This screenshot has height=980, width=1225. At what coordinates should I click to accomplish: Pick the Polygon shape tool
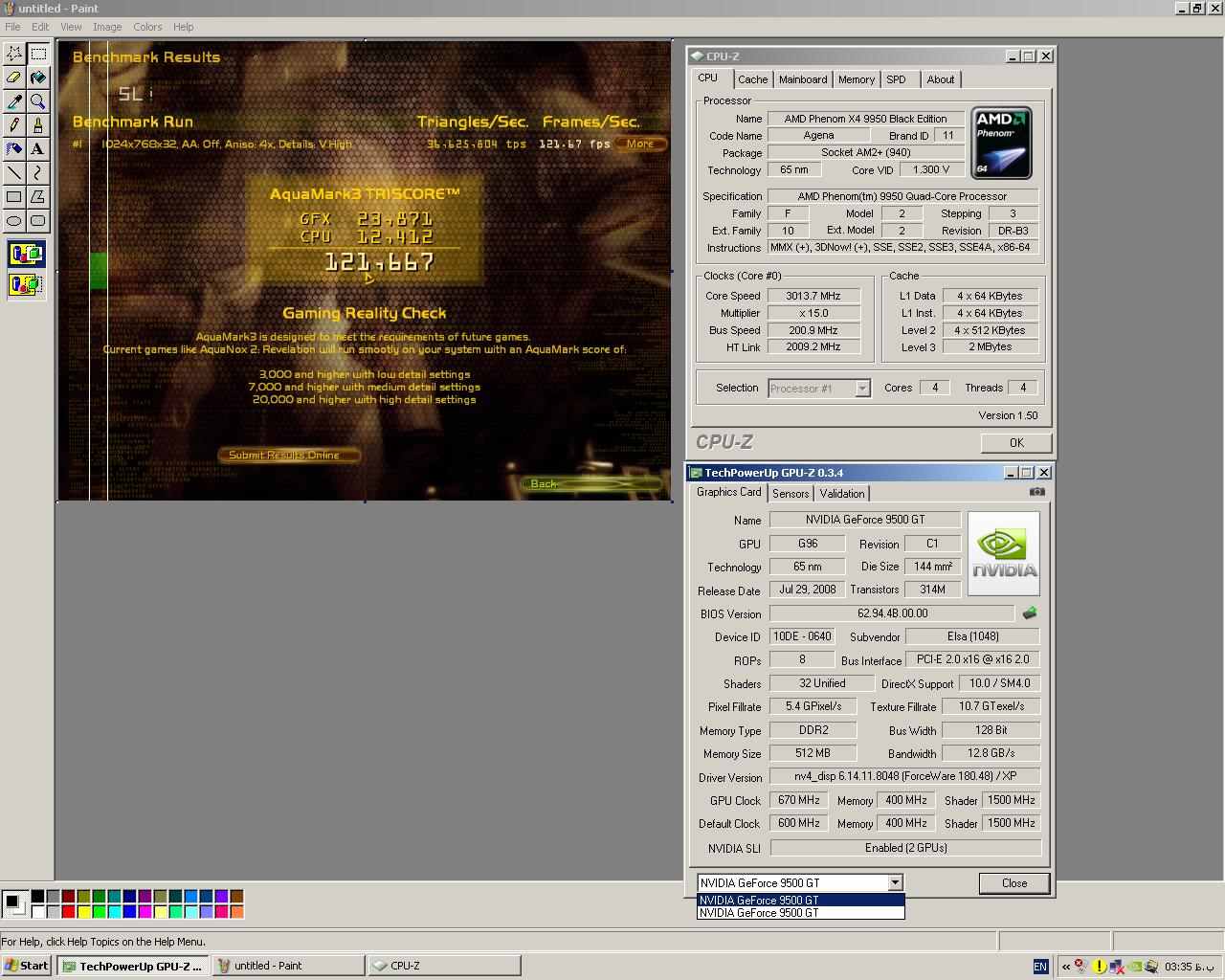click(x=37, y=197)
